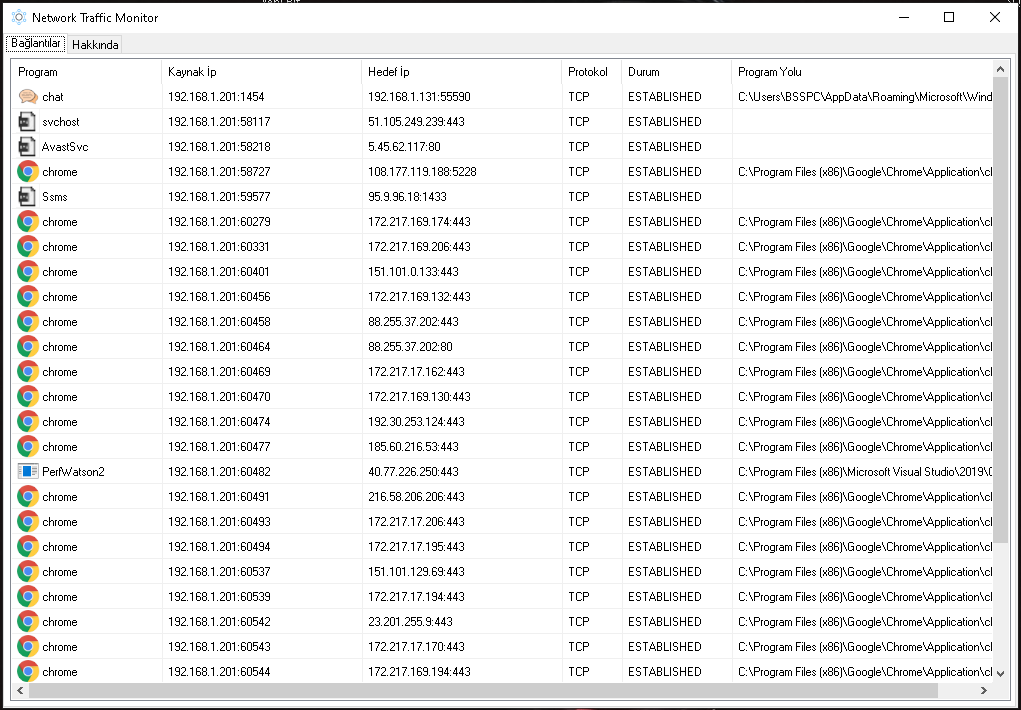This screenshot has width=1021, height=710.
Task: Click chrome icon for port 58727 connection
Action: 27,172
